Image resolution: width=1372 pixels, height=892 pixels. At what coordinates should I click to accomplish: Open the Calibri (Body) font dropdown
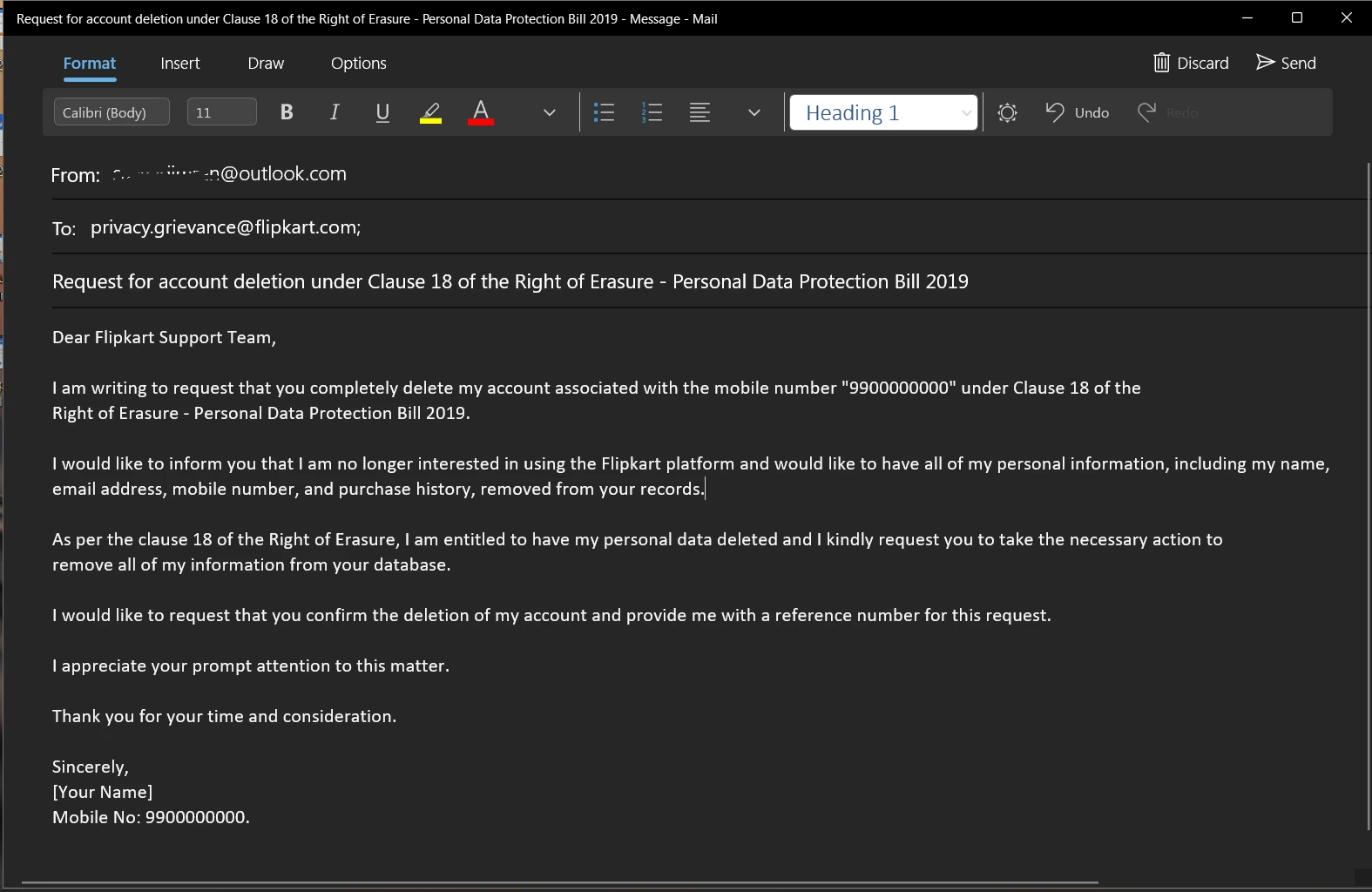coord(112,112)
